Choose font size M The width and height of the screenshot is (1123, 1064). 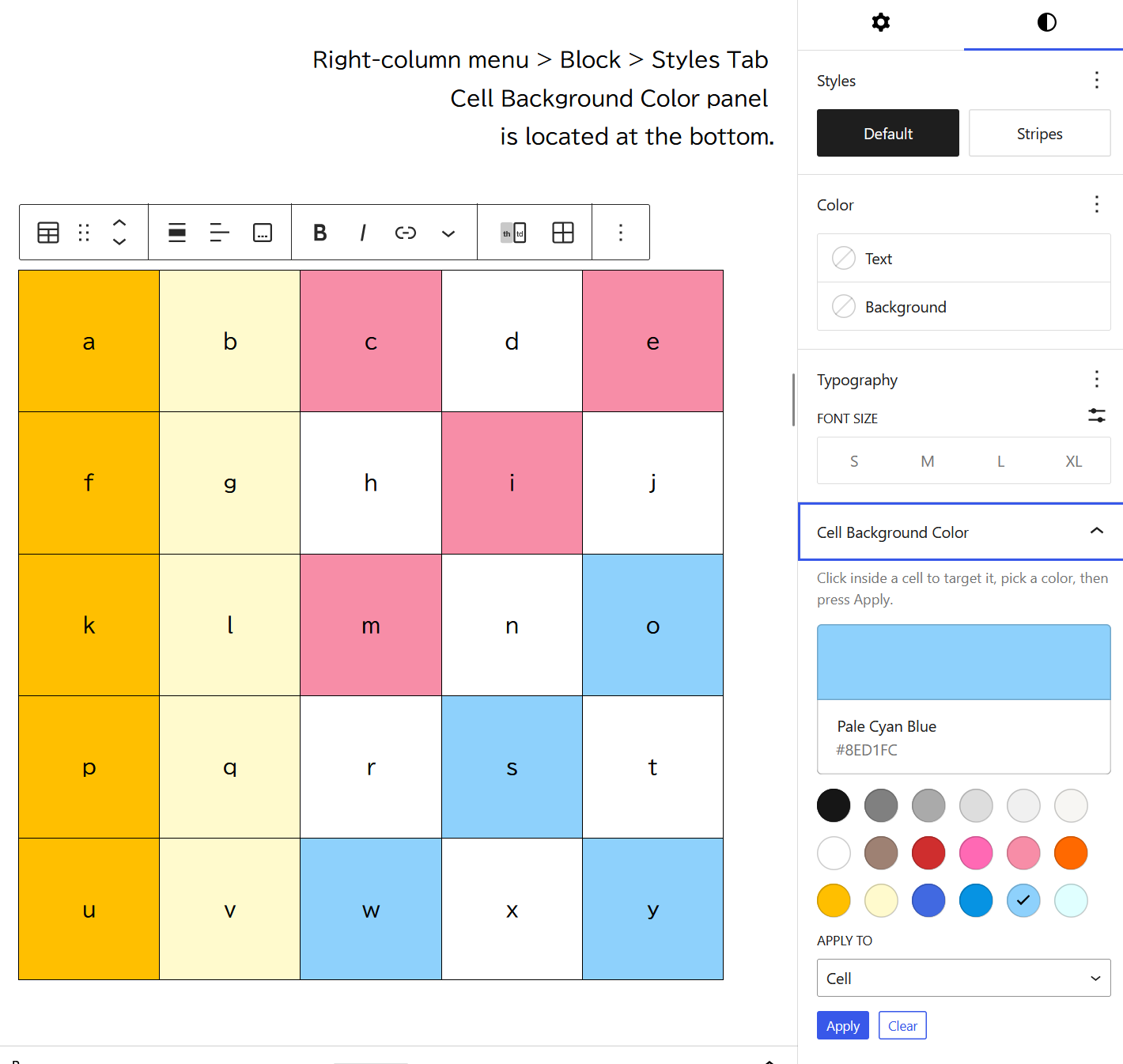click(x=928, y=461)
